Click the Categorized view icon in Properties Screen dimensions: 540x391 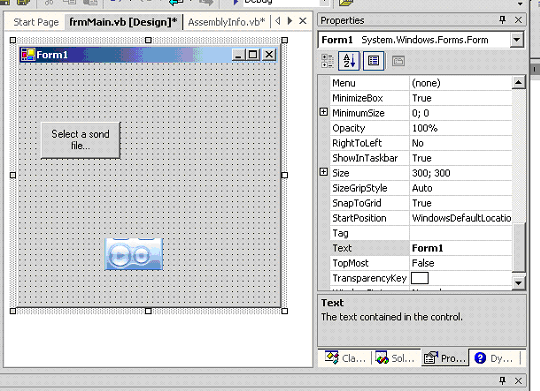pos(327,61)
